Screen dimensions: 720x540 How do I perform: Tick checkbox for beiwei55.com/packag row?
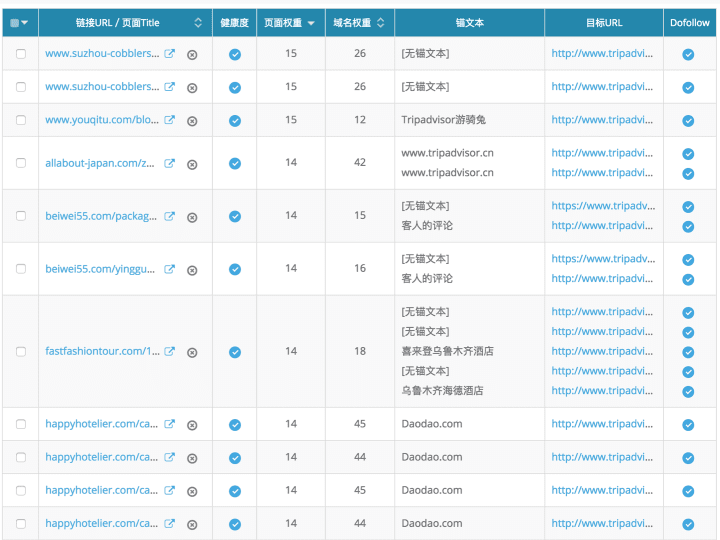point(21,216)
